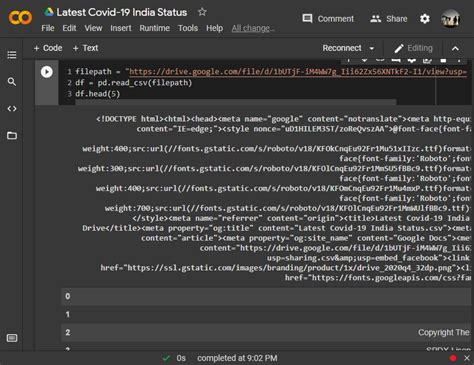
Task: Click the <!DOCTYPE html> output header line
Action: point(283,119)
